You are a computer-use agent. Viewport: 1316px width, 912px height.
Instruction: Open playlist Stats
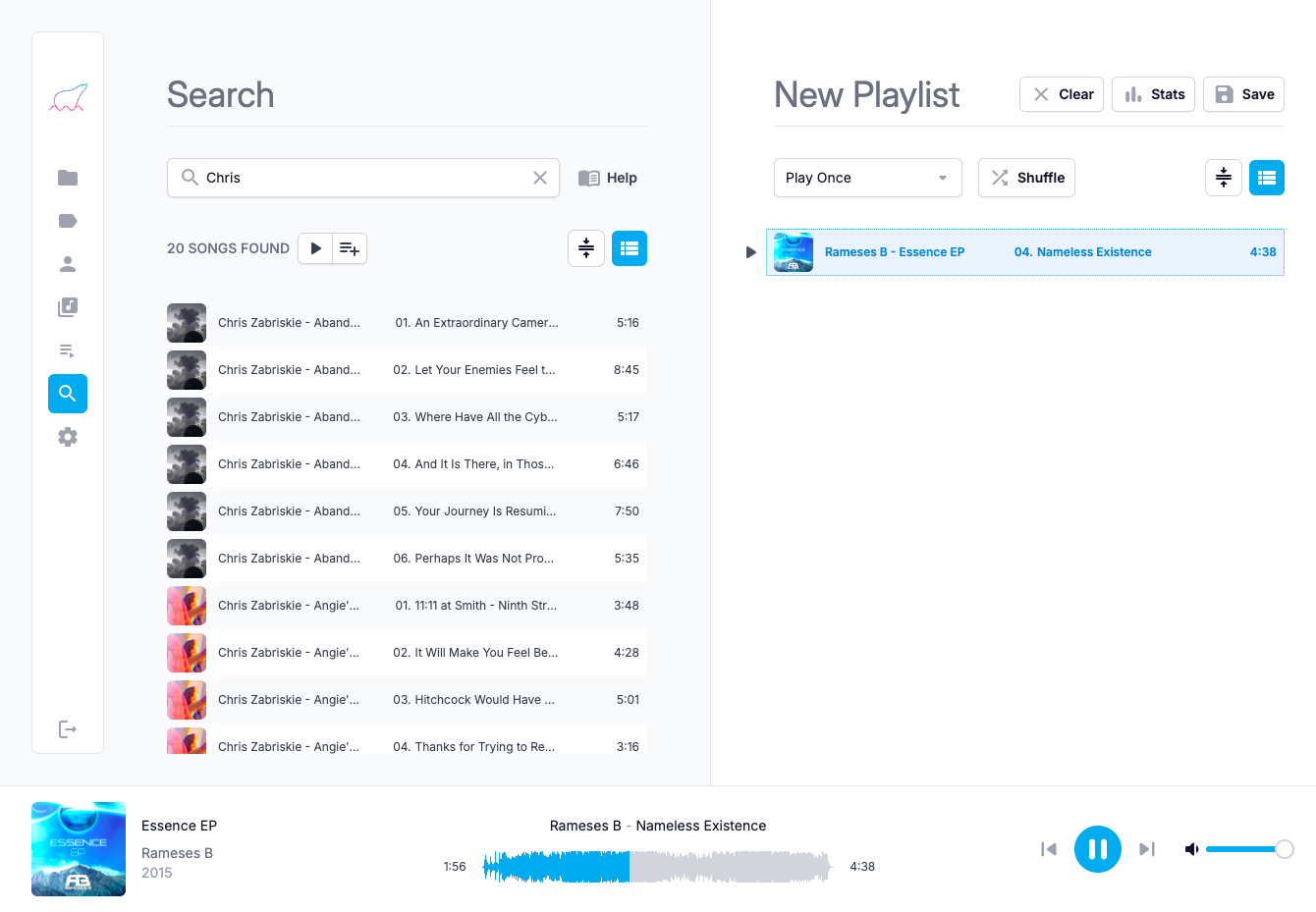pyautogui.click(x=1153, y=94)
